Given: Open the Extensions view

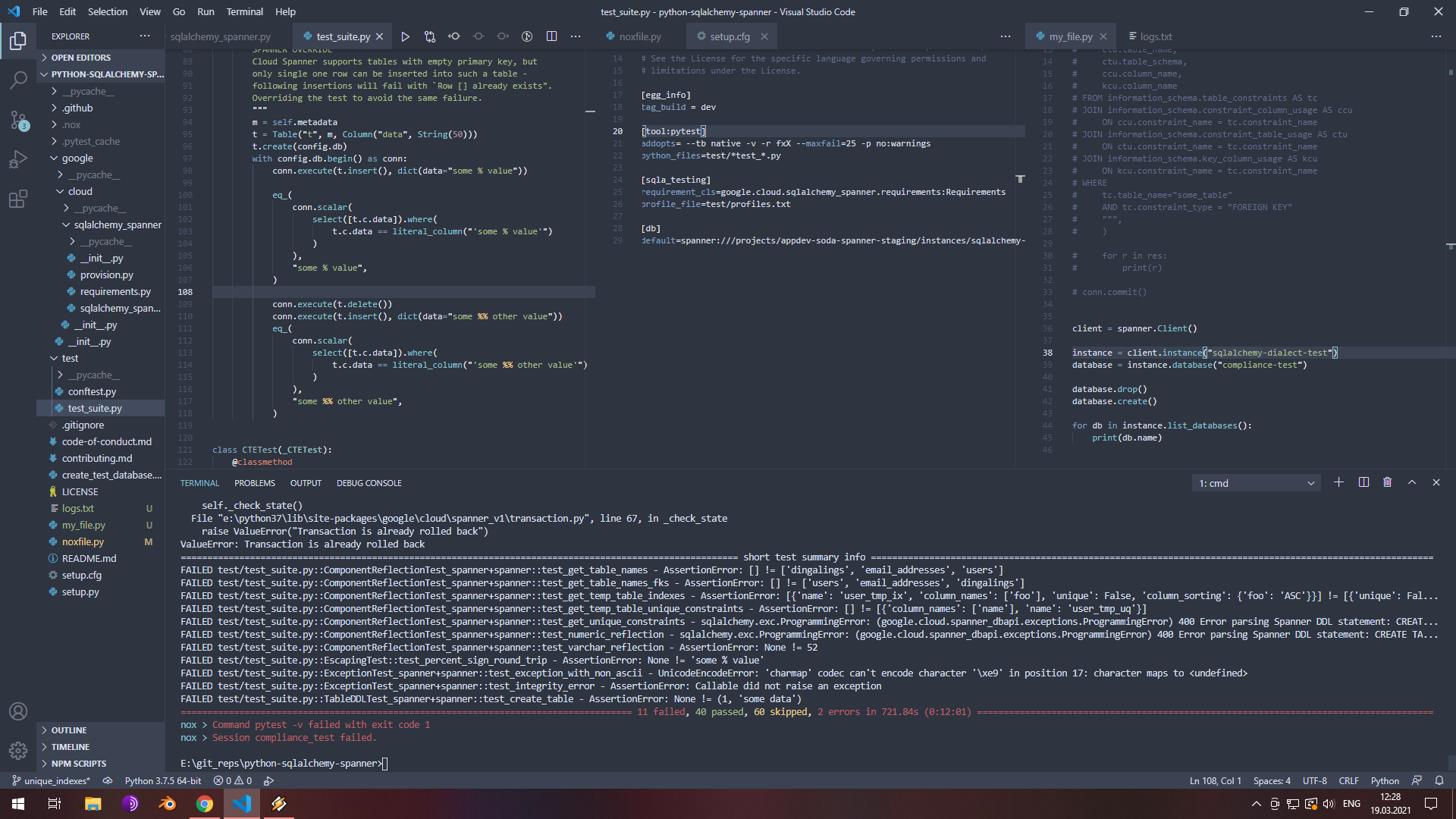Looking at the screenshot, I should [18, 199].
